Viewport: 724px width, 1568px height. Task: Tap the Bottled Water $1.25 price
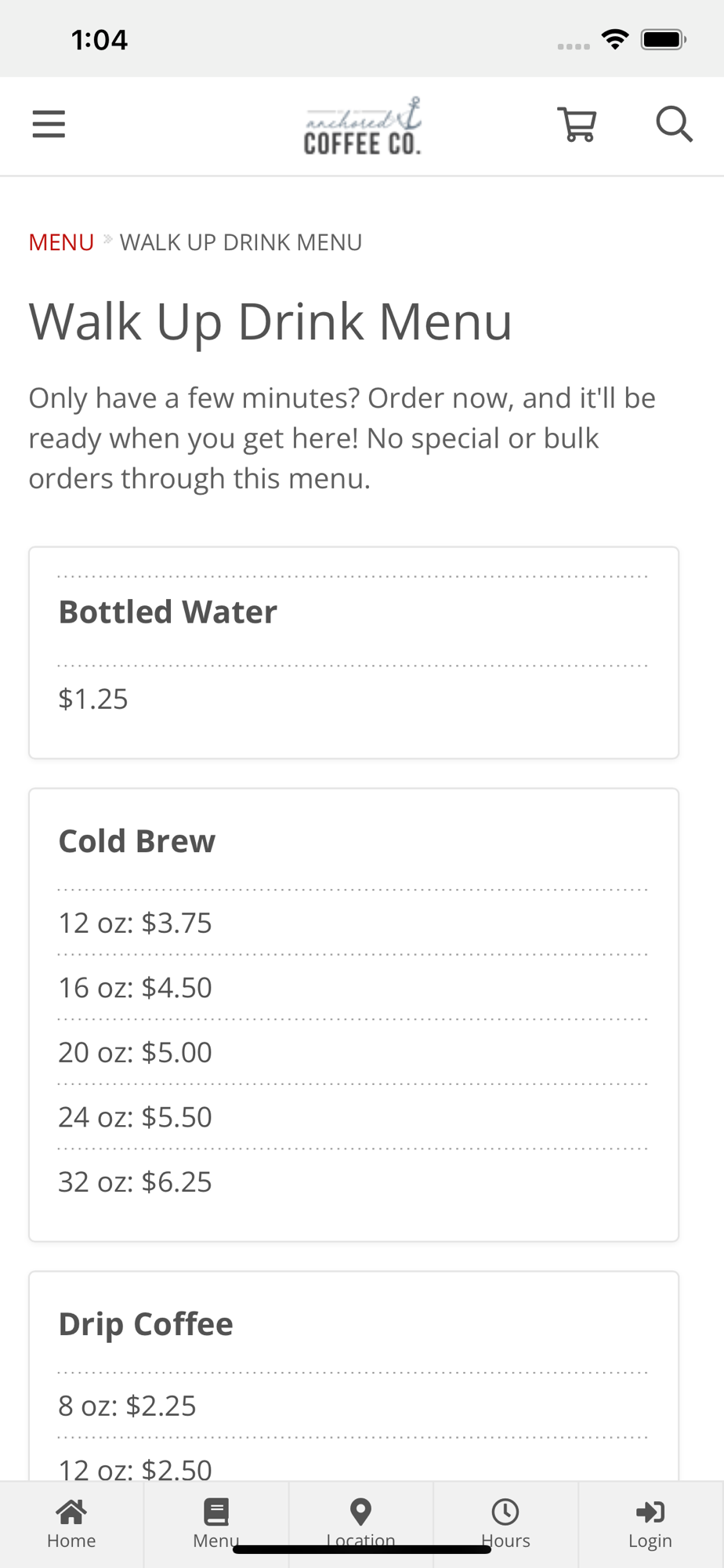[93, 699]
